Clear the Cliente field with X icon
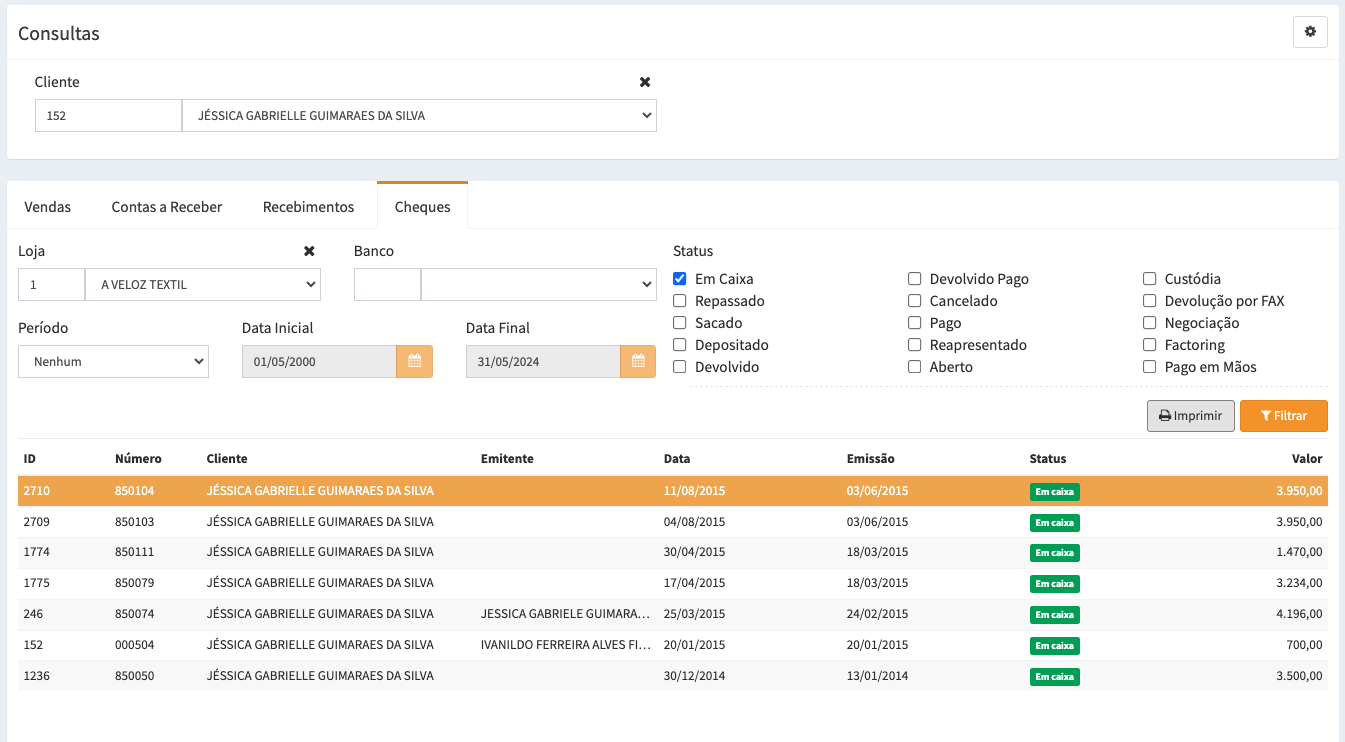This screenshot has height=742, width=1345. [x=645, y=82]
